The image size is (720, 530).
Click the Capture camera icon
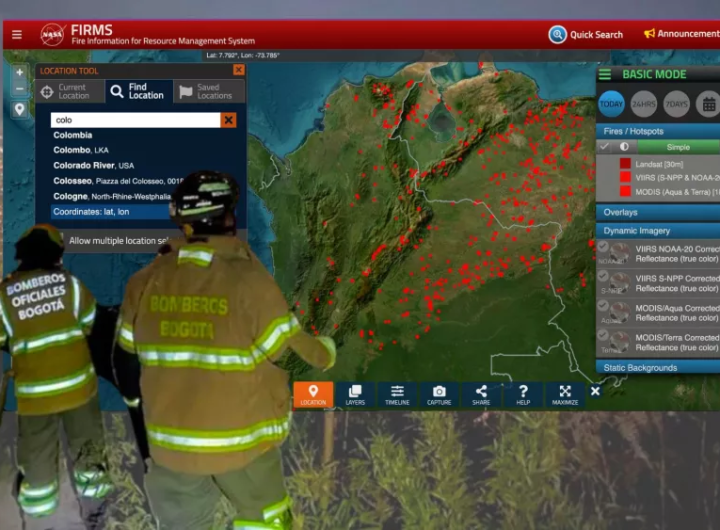pyautogui.click(x=439, y=395)
